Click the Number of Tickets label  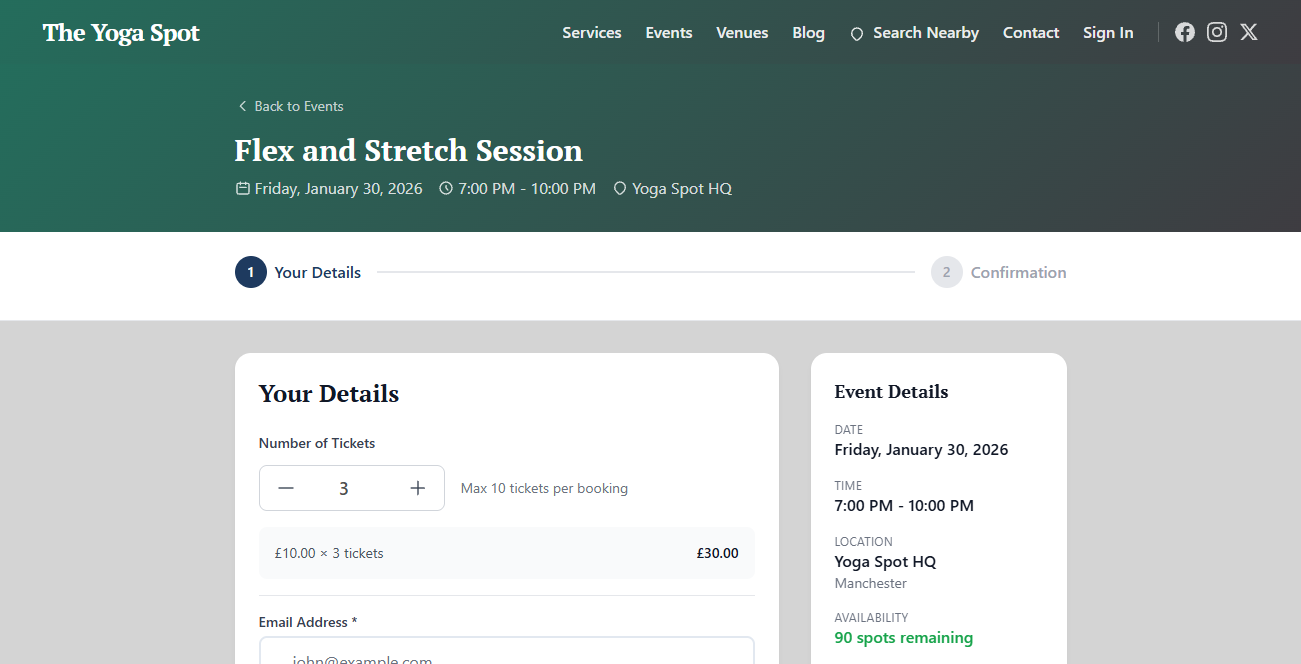point(317,443)
